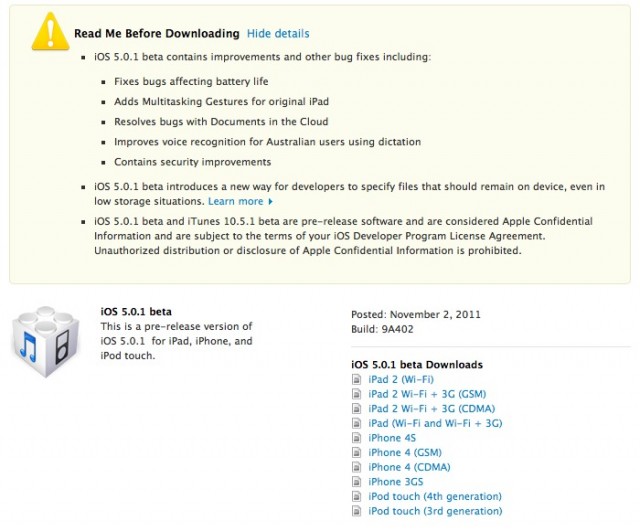Image resolution: width=640 pixels, height=531 pixels.
Task: Collapse the notice with Hide details
Action: [278, 34]
